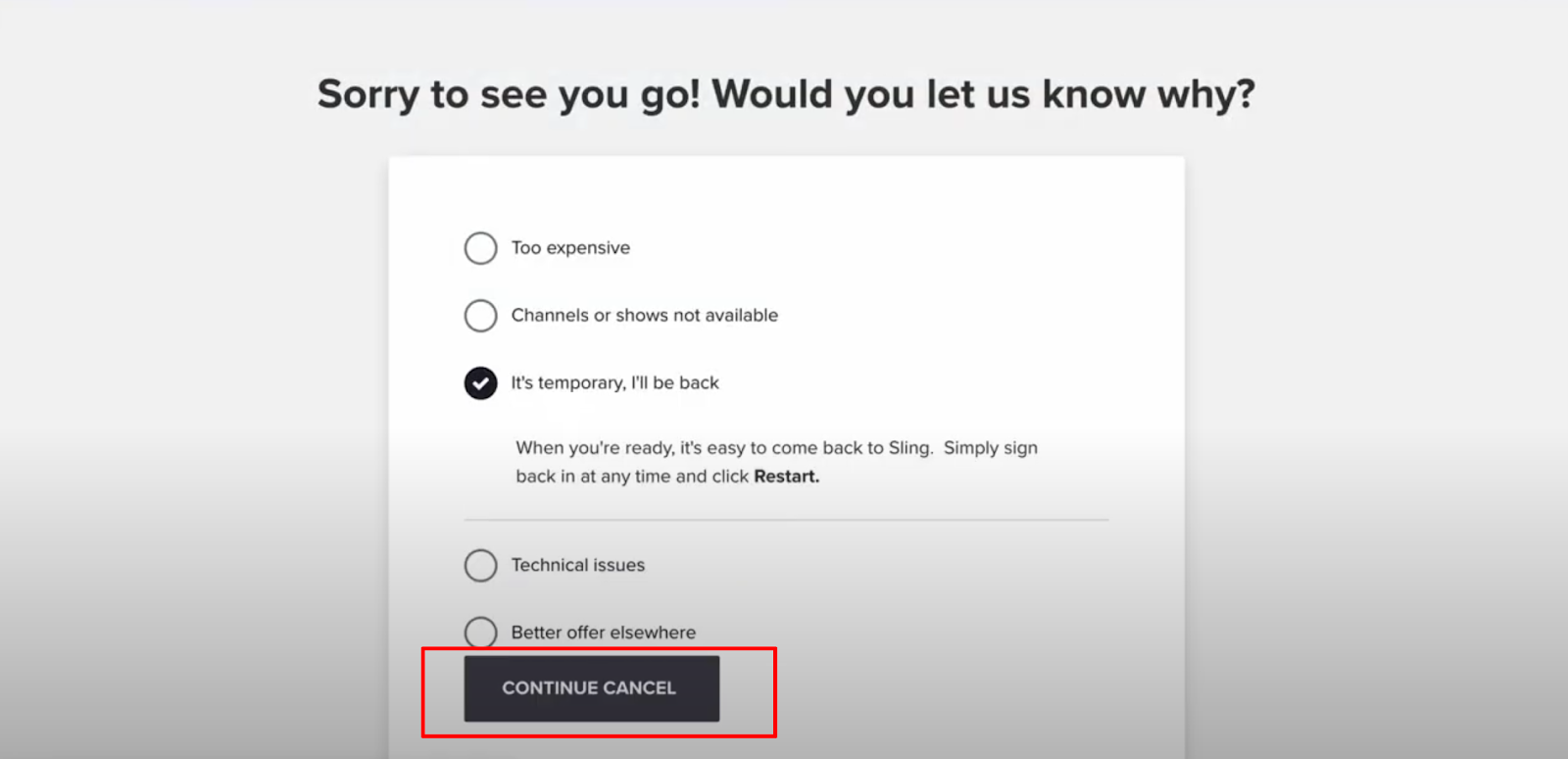Click the "Would you let us know why?" text

[983, 95]
